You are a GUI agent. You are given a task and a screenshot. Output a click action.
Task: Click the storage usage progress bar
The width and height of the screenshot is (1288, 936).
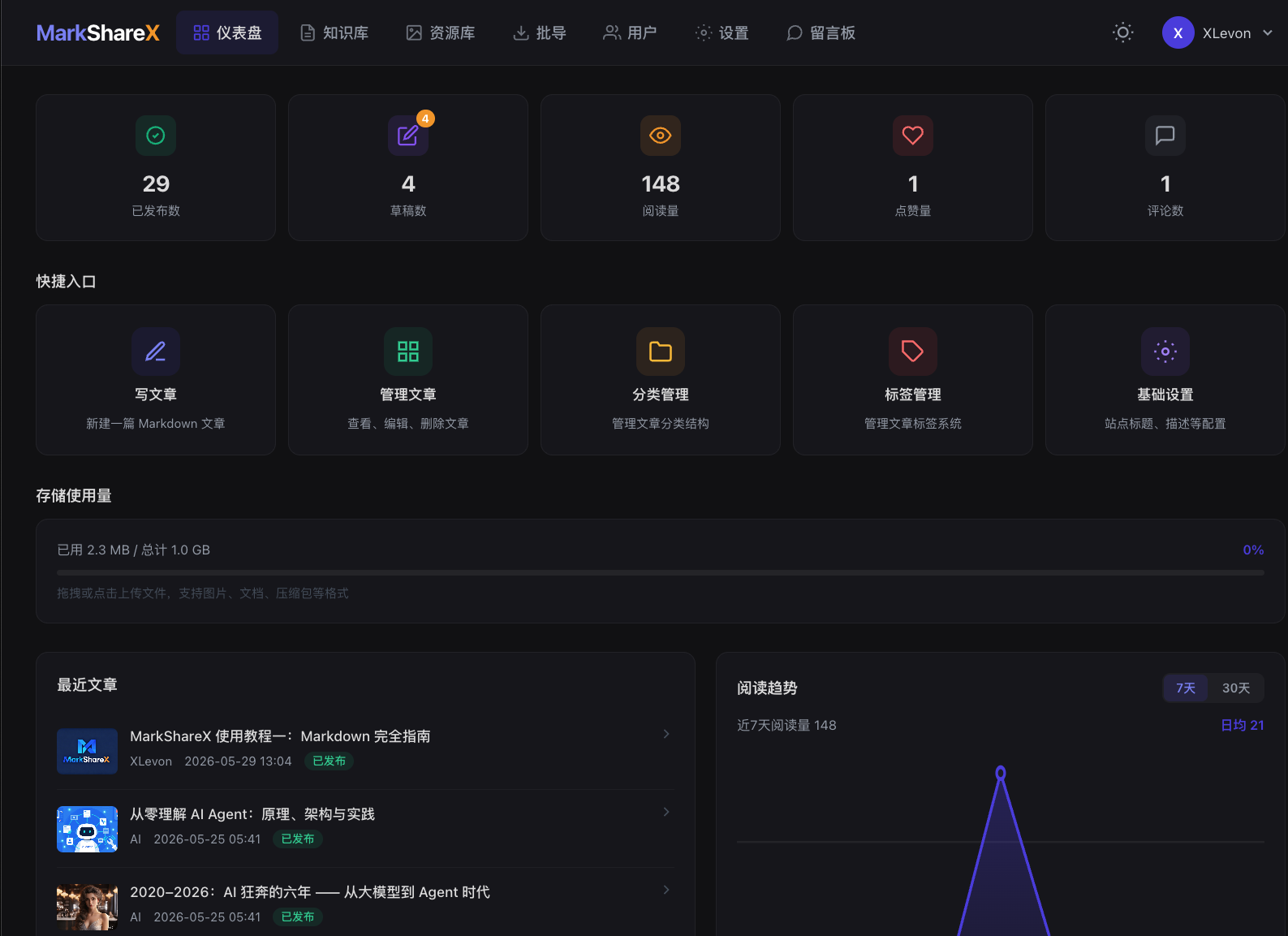pos(661,572)
